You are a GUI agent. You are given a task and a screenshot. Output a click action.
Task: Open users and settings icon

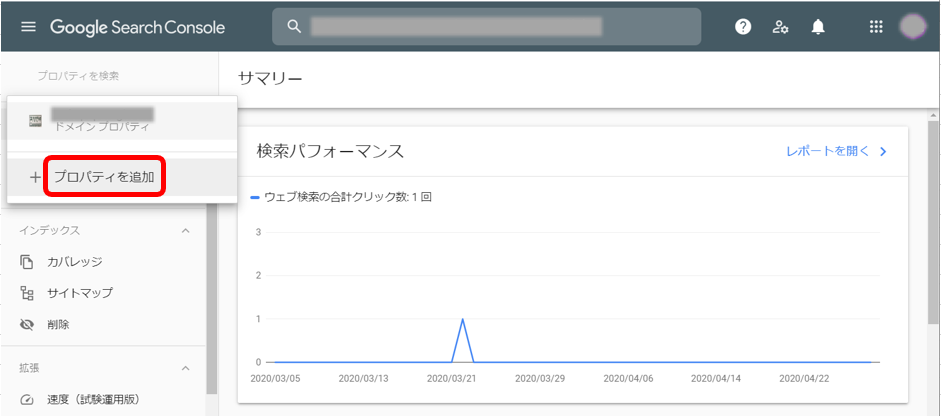(x=780, y=27)
